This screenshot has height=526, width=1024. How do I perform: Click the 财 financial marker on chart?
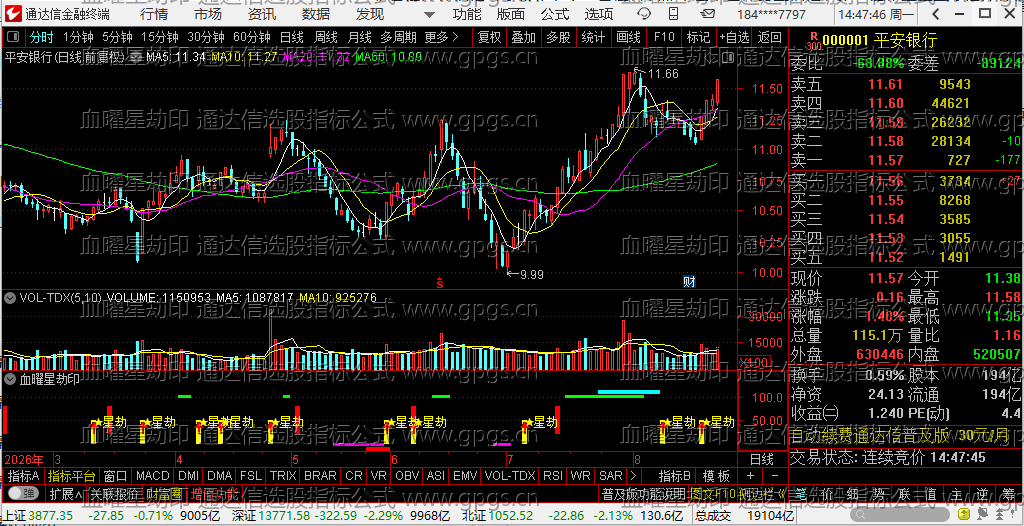[x=688, y=282]
